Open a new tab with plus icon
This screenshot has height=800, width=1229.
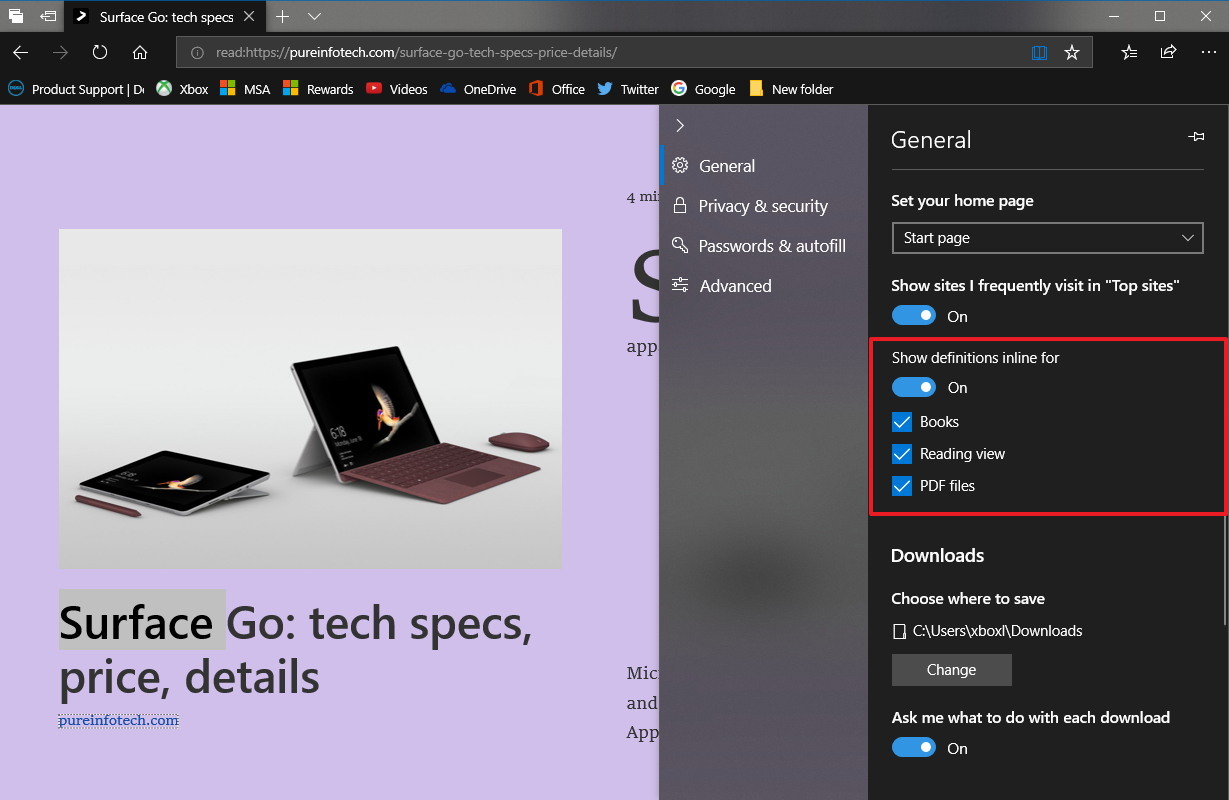[x=283, y=16]
